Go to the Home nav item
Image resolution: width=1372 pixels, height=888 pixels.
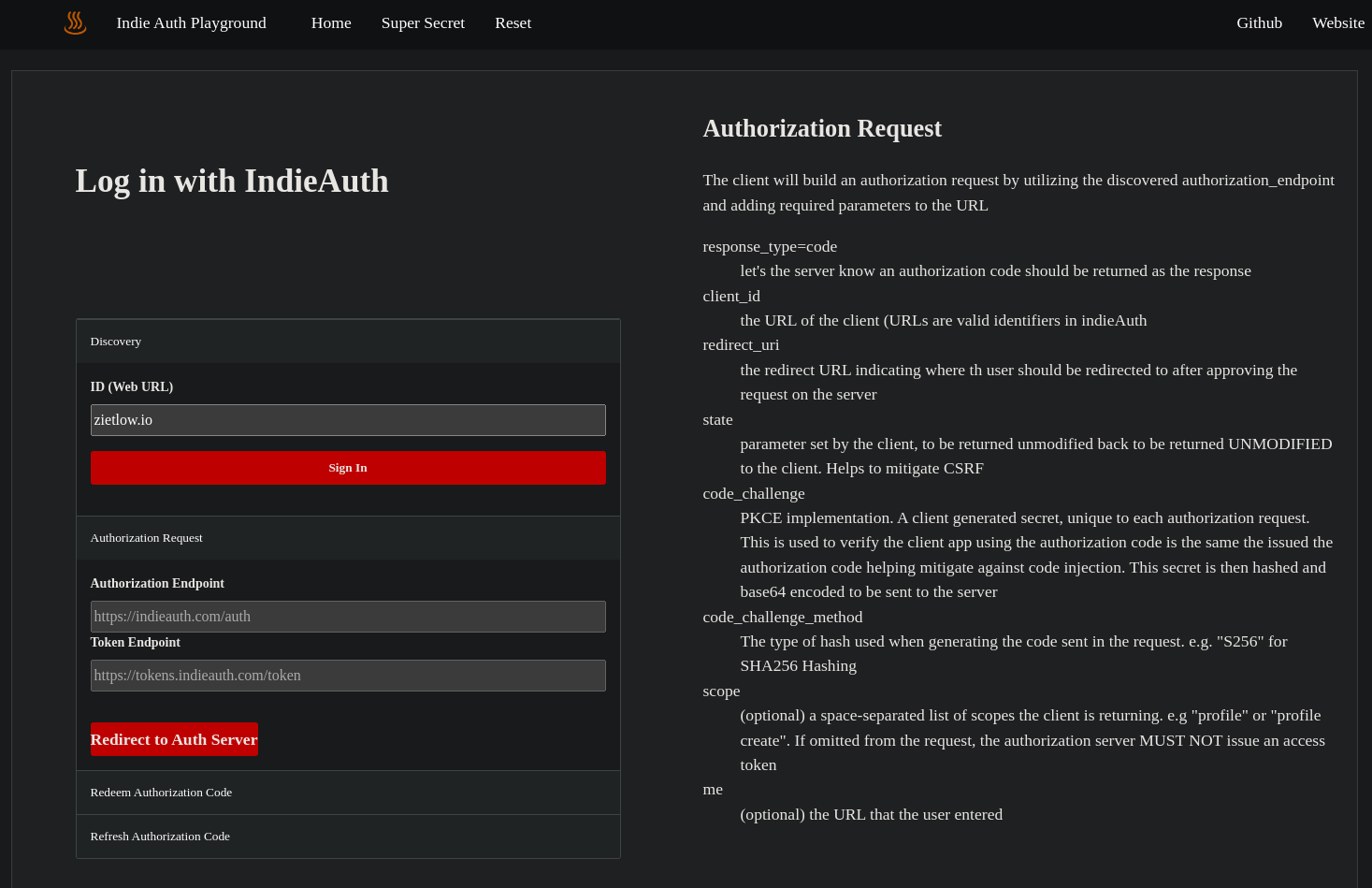click(x=331, y=23)
